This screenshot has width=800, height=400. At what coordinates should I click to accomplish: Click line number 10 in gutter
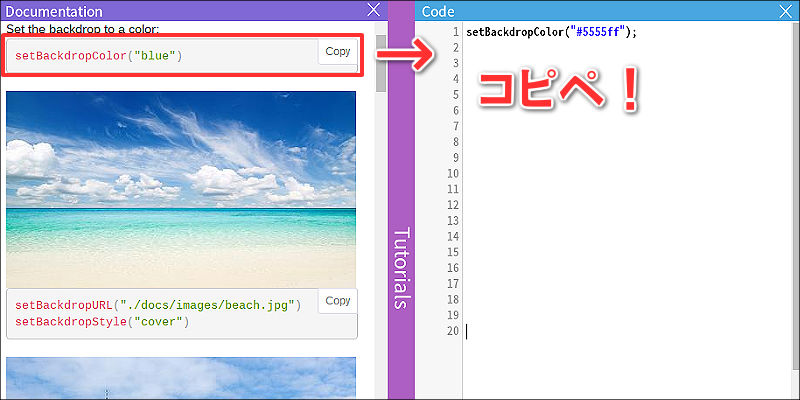pos(453,173)
